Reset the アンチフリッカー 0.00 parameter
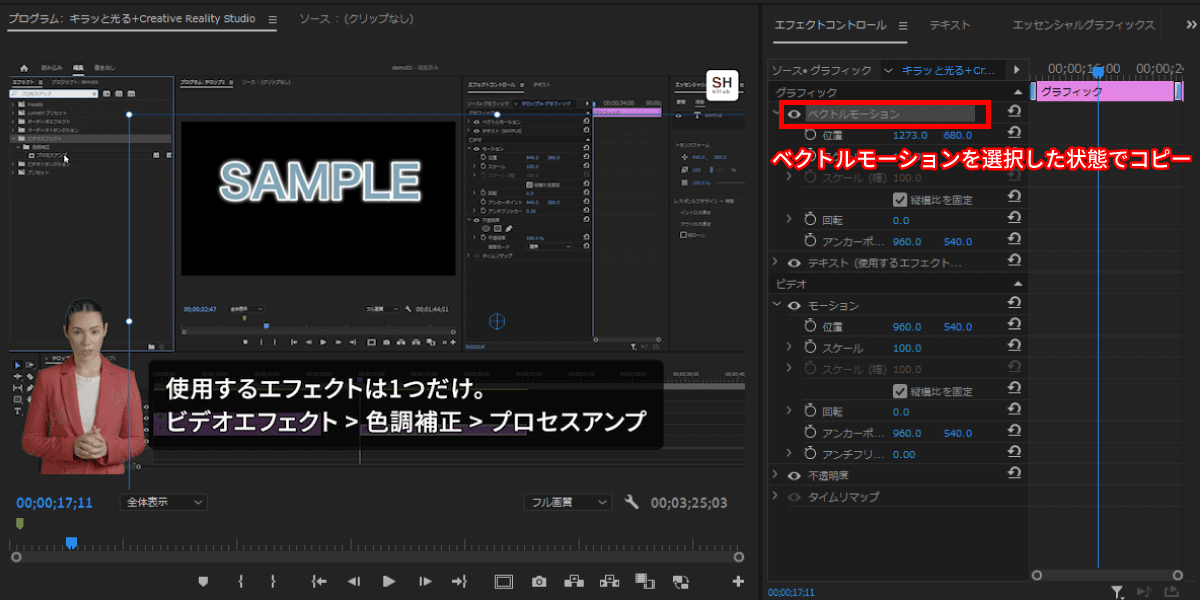This screenshot has height=600, width=1200. pyautogui.click(x=1014, y=454)
